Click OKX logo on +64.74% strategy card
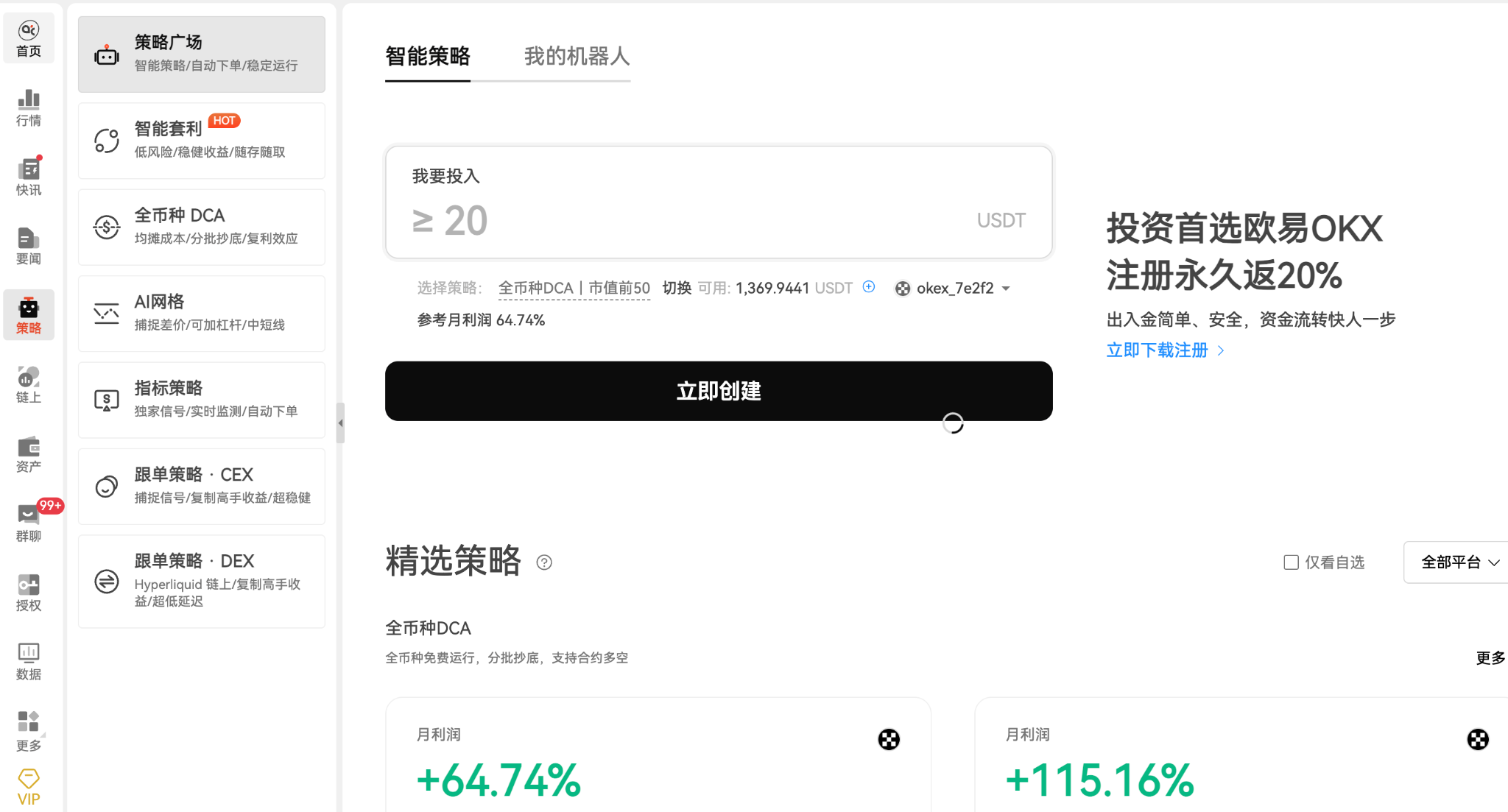 pos(889,739)
